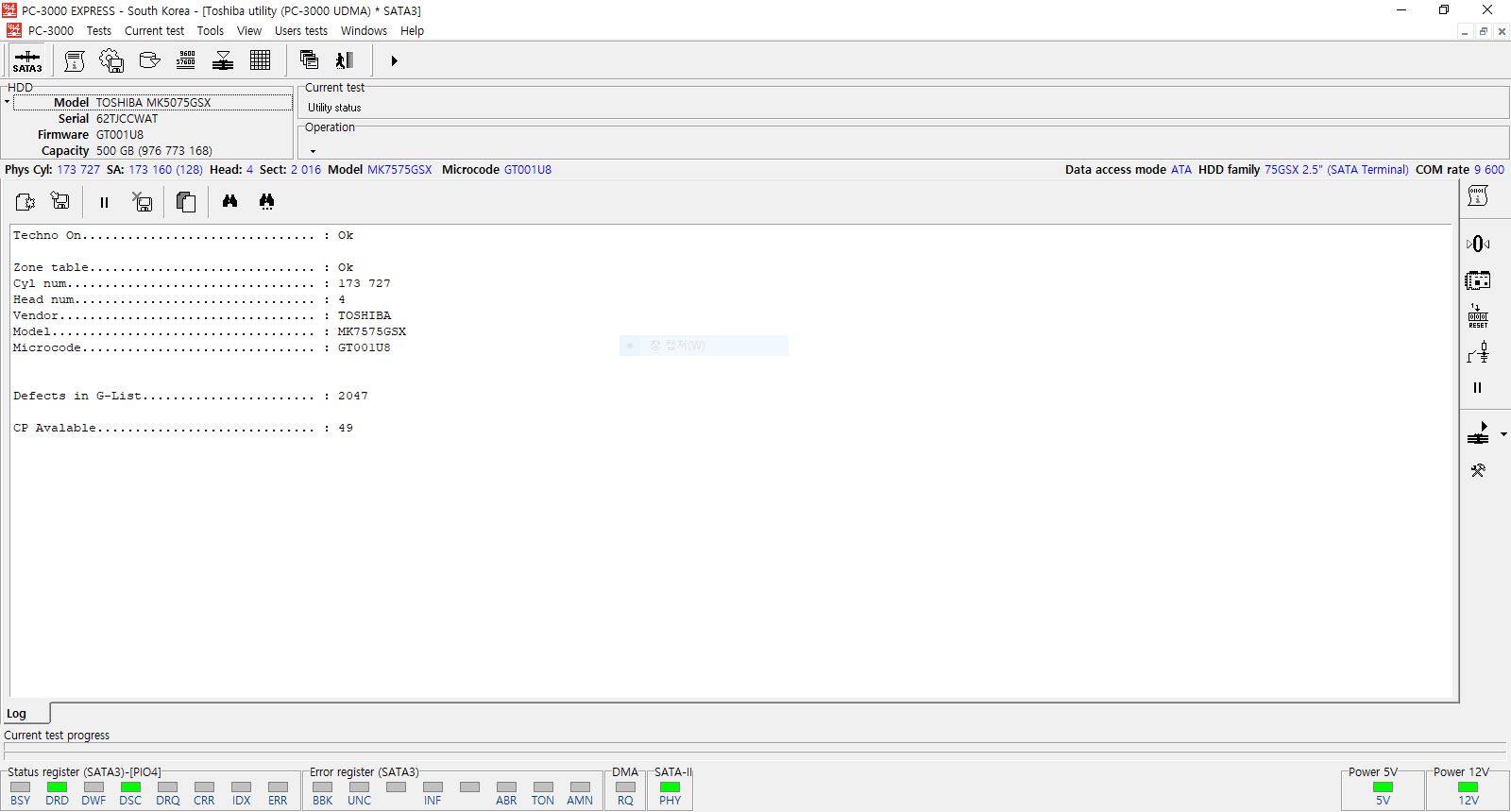Click the copy log pages icon
Image resolution: width=1511 pixels, height=812 pixels.
click(186, 201)
